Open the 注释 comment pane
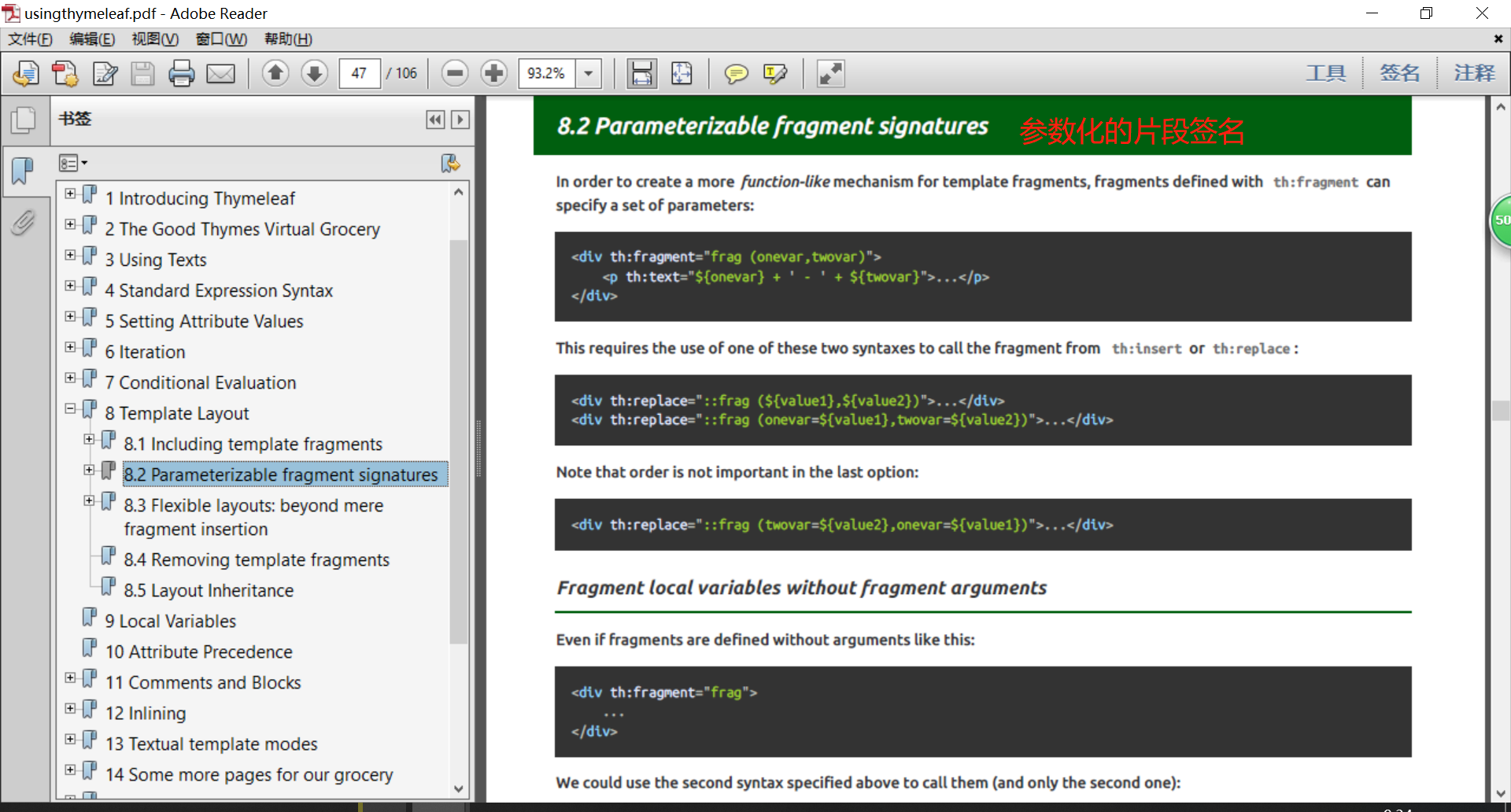Screen dimensions: 1511x812 click(x=1474, y=73)
